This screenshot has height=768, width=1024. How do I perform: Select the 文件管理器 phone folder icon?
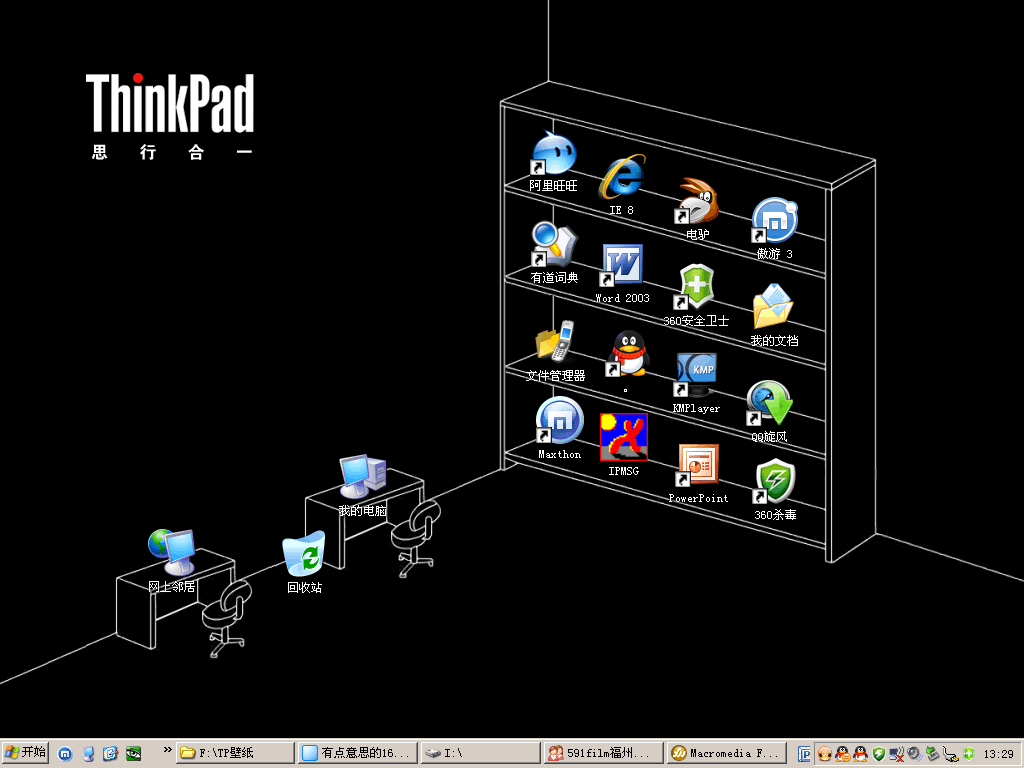pos(556,351)
